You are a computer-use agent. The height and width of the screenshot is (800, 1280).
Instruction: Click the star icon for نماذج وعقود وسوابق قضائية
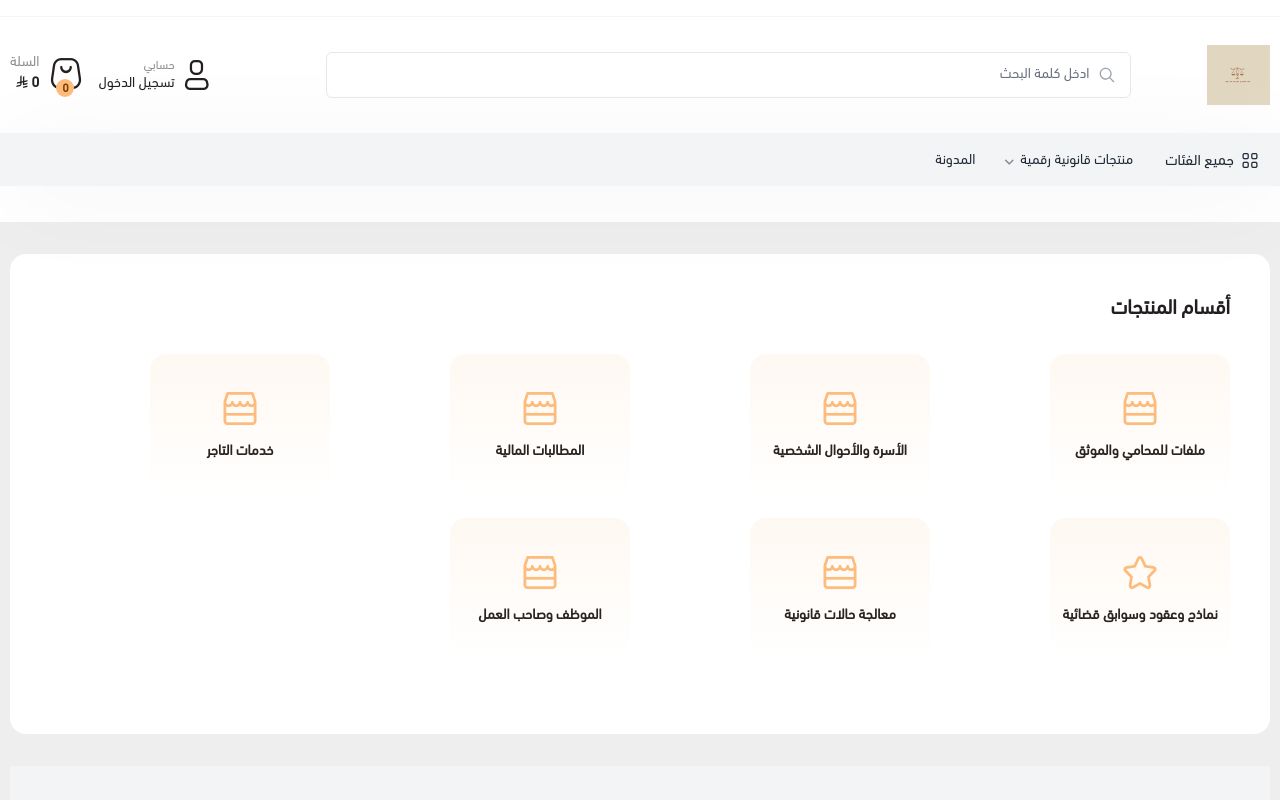point(1140,573)
